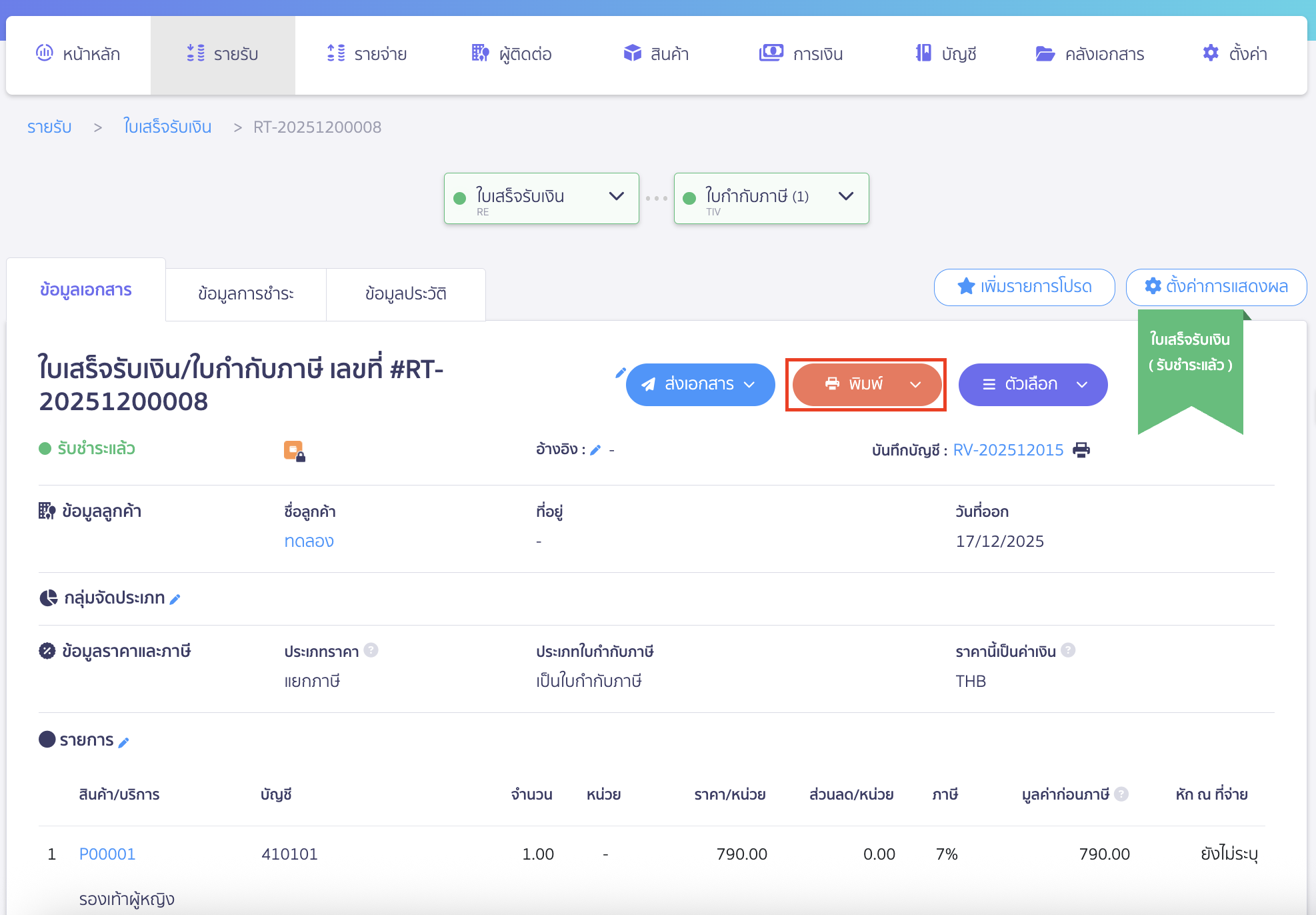The image size is (1316, 915).
Task: Expand the RE receipt status dropdown
Action: click(x=616, y=197)
